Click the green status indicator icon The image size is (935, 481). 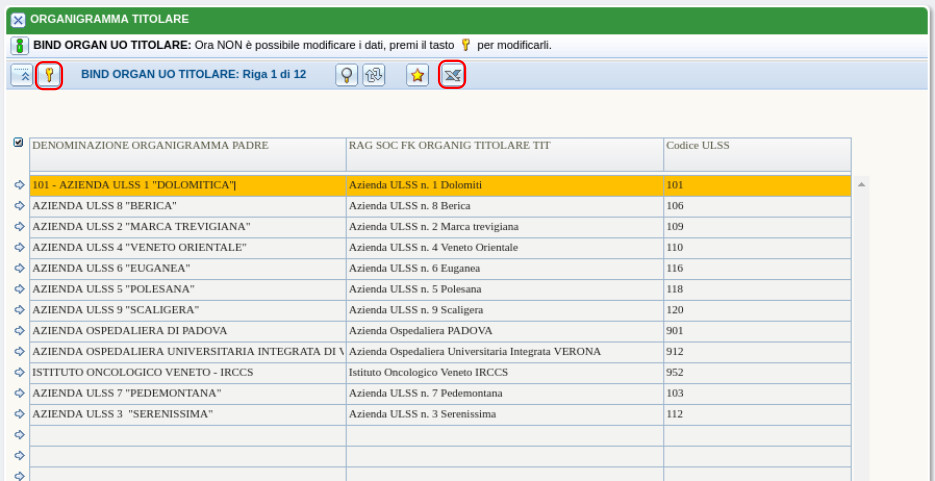click(x=20, y=46)
